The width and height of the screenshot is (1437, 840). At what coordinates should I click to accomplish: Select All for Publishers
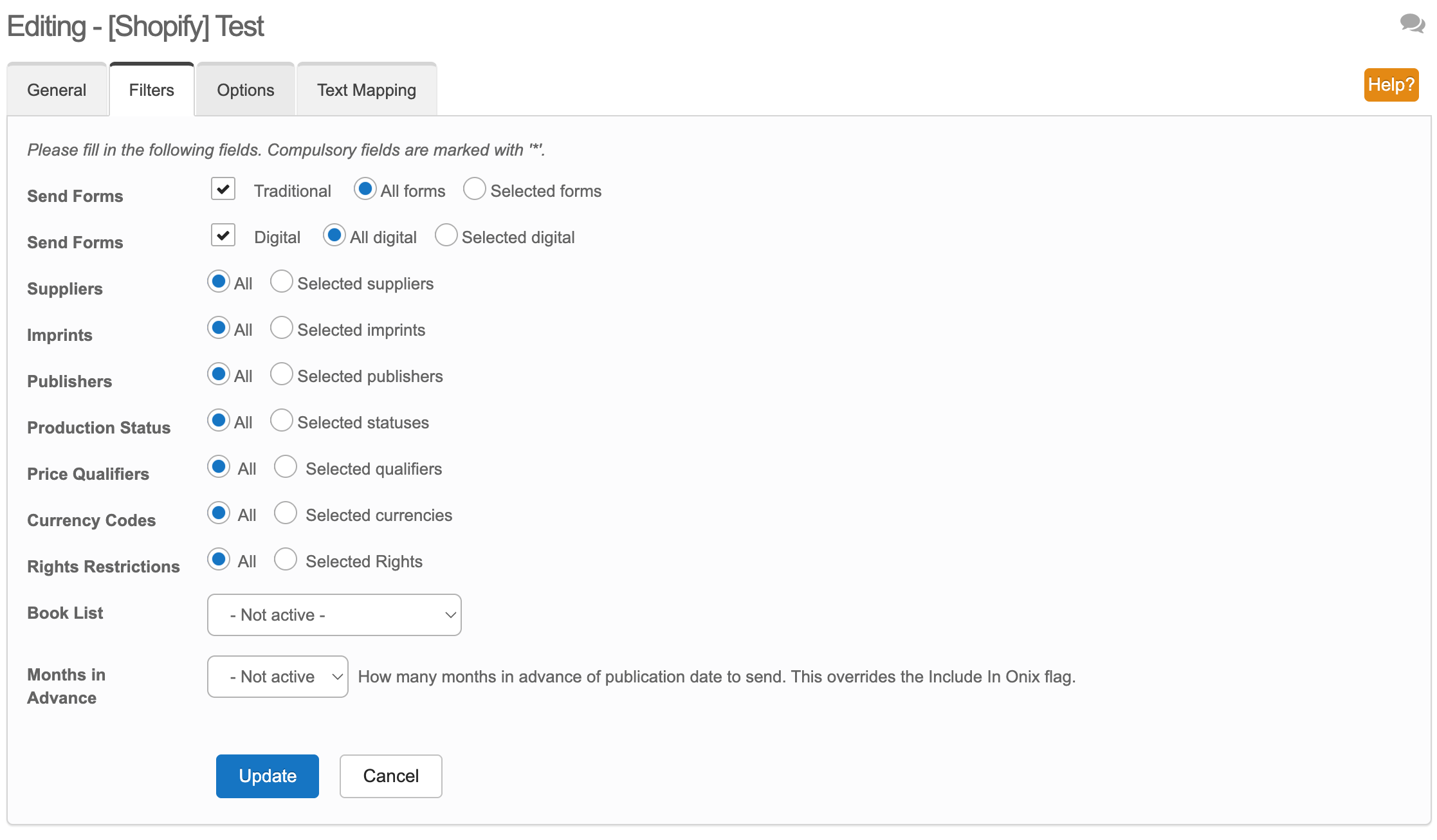pyautogui.click(x=219, y=374)
